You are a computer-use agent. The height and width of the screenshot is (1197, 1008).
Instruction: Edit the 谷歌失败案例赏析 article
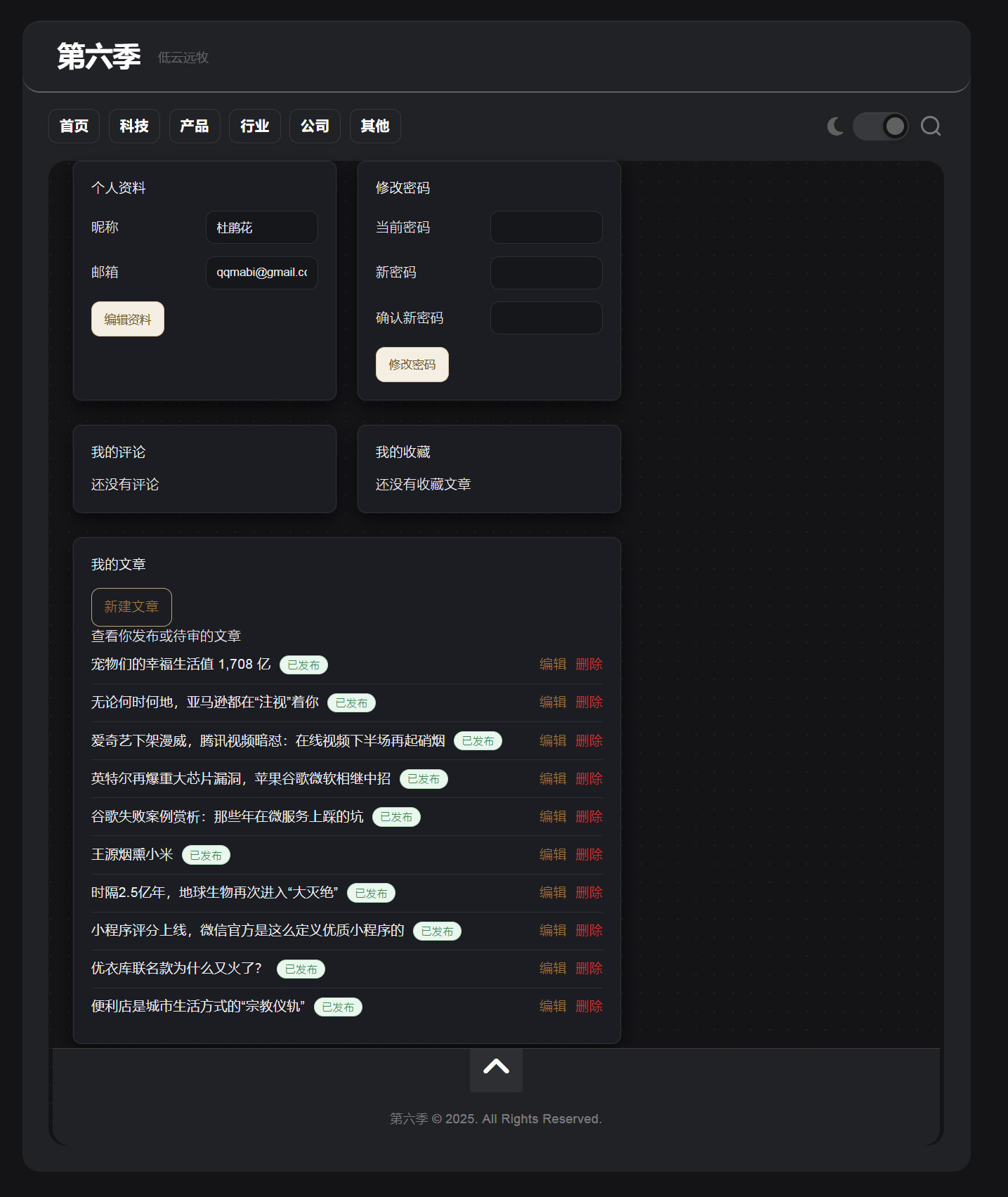pos(553,816)
